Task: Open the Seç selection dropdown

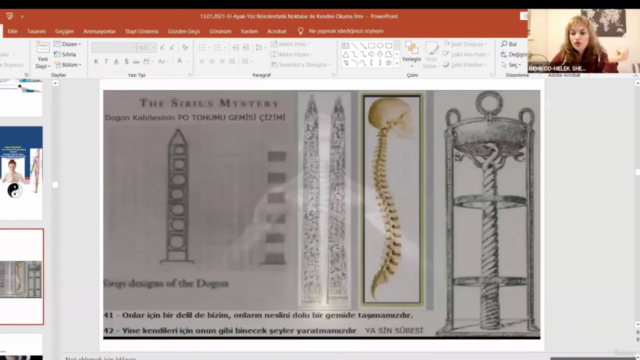Action: click(511, 65)
